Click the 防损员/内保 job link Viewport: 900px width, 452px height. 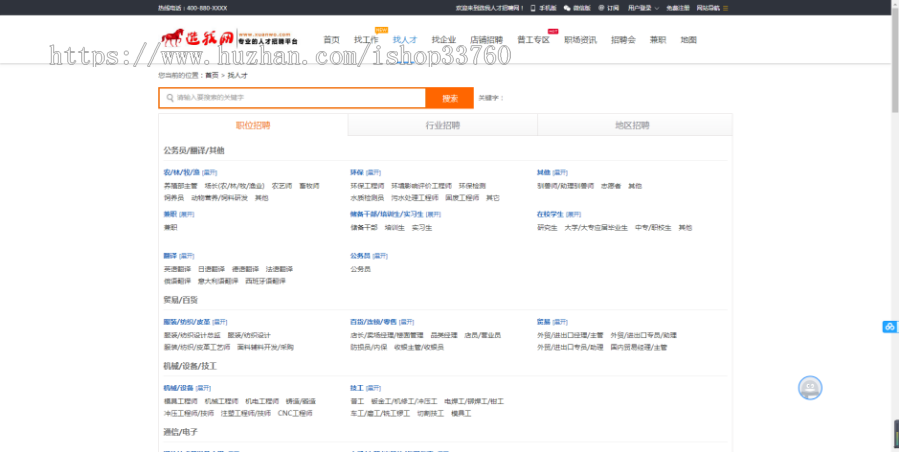[368, 347]
